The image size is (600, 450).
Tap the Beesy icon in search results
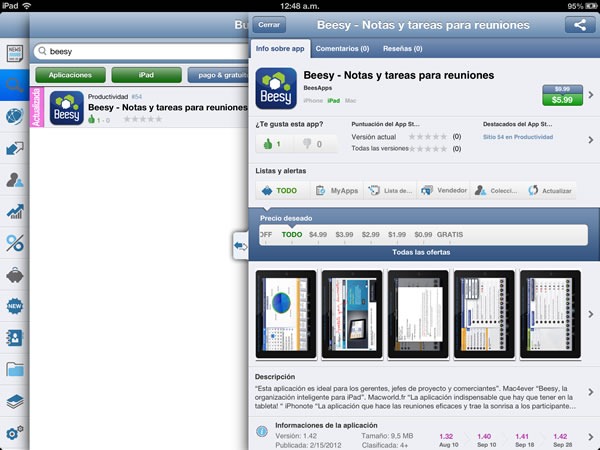[67, 108]
